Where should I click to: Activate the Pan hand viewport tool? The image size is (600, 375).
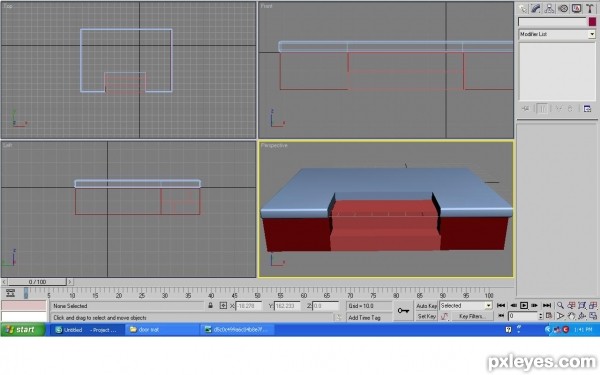571,316
